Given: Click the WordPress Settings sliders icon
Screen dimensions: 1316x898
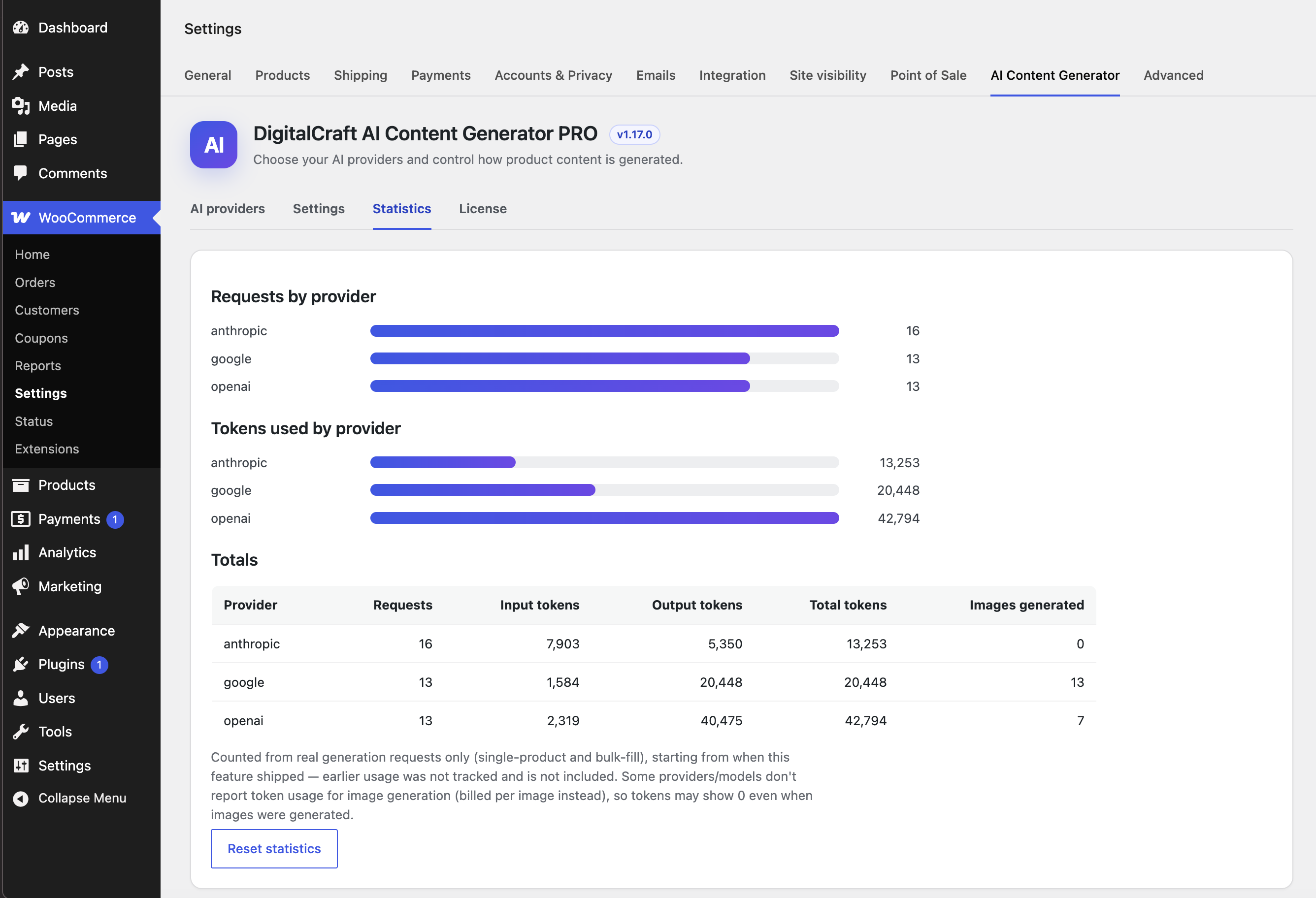Looking at the screenshot, I should [x=21, y=766].
